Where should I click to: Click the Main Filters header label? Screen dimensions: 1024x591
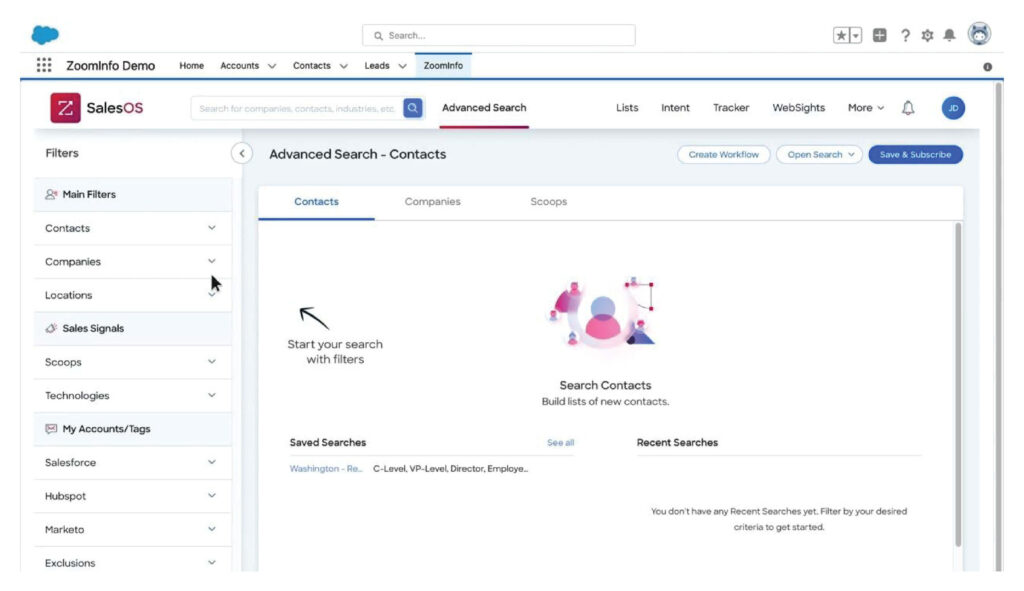coord(89,195)
